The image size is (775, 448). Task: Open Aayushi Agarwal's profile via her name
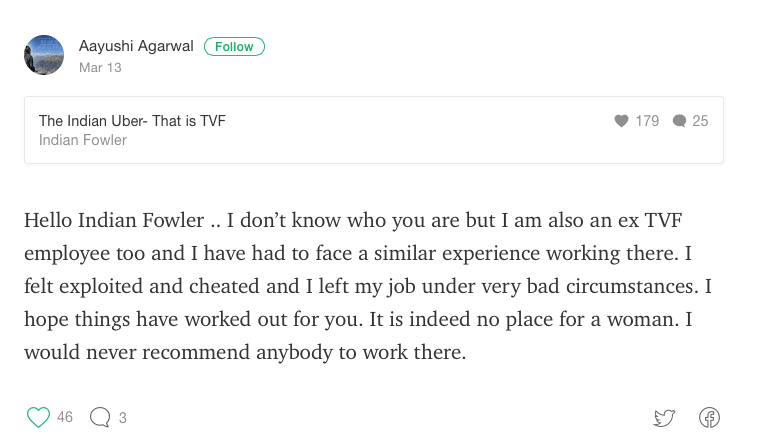(x=137, y=46)
